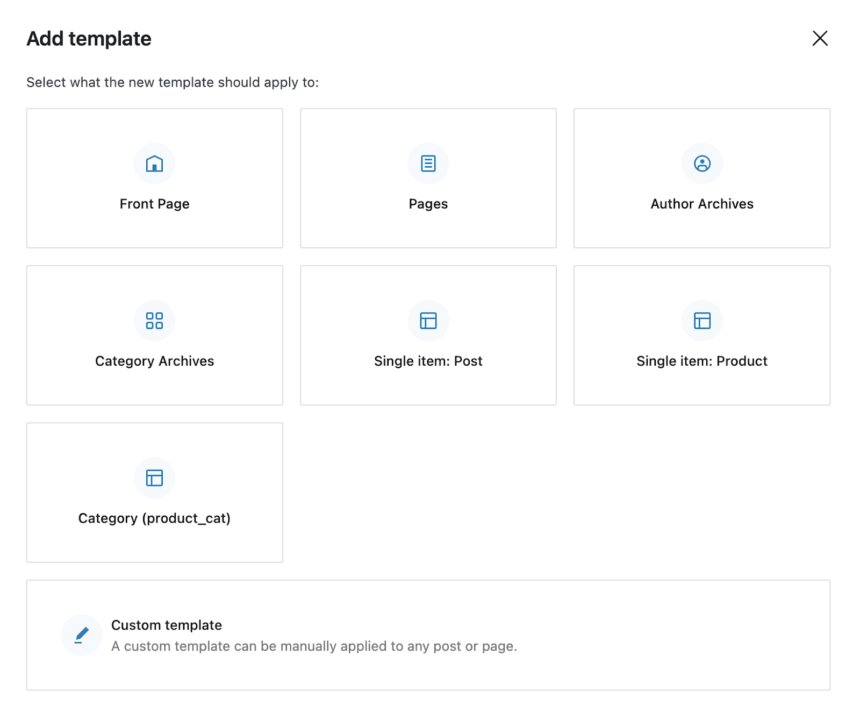Select the Front Page label
The height and width of the screenshot is (720, 860).
154,204
